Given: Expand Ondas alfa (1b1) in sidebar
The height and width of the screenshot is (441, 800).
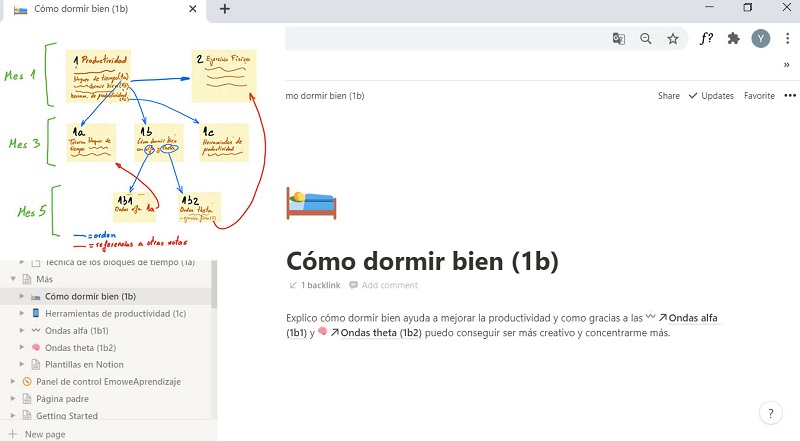Looking at the screenshot, I should tap(21, 330).
